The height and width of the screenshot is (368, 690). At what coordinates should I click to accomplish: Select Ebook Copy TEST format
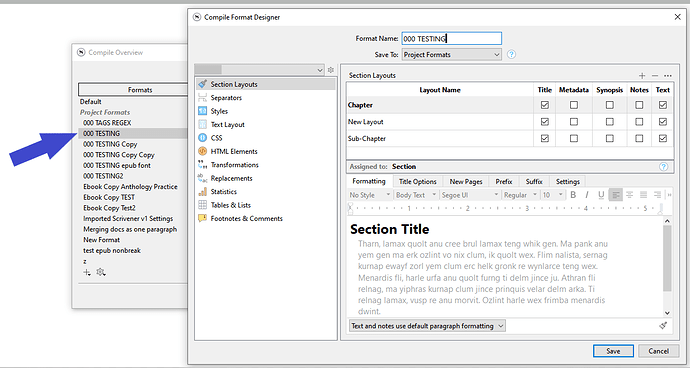click(x=109, y=197)
